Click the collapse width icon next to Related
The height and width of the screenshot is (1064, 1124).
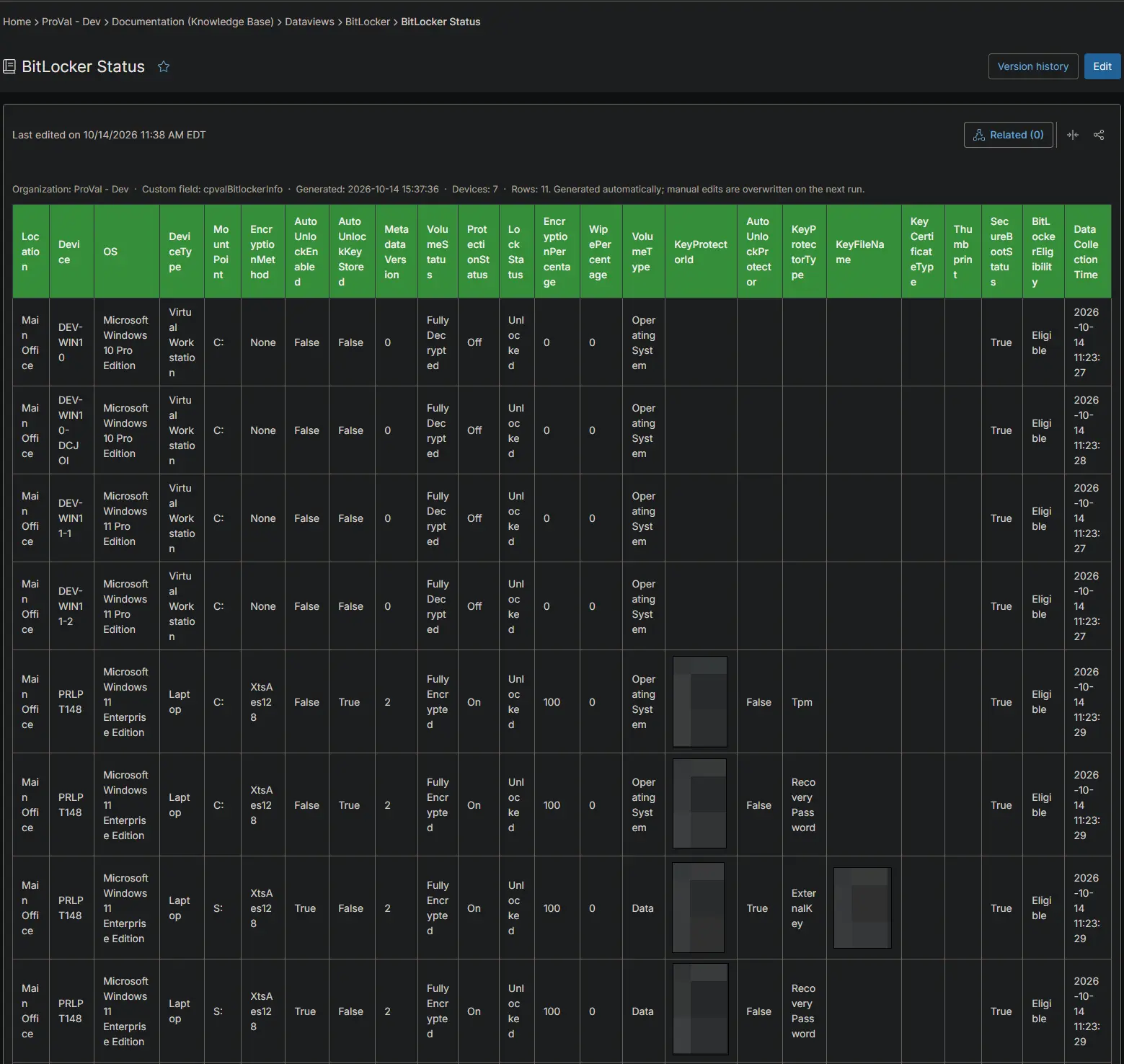coord(1073,135)
